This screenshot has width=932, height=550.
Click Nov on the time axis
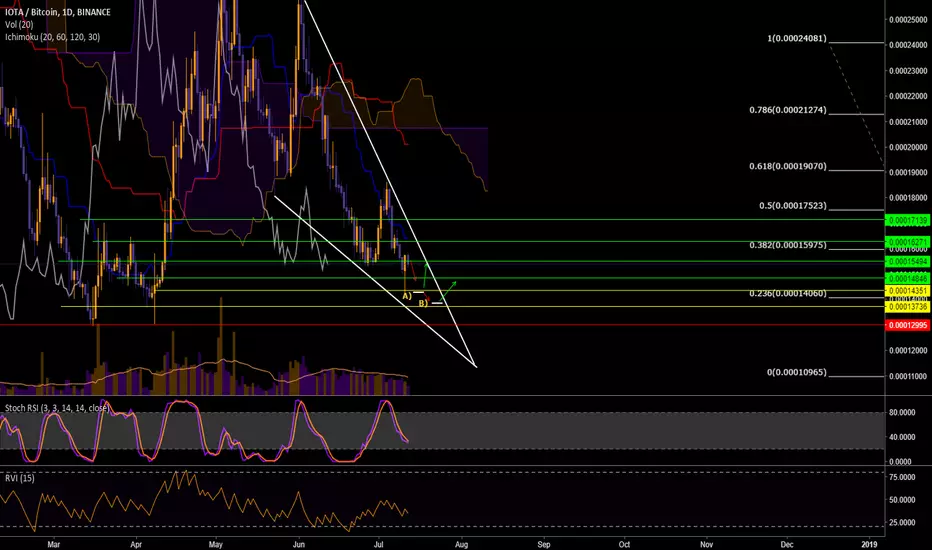coord(706,544)
